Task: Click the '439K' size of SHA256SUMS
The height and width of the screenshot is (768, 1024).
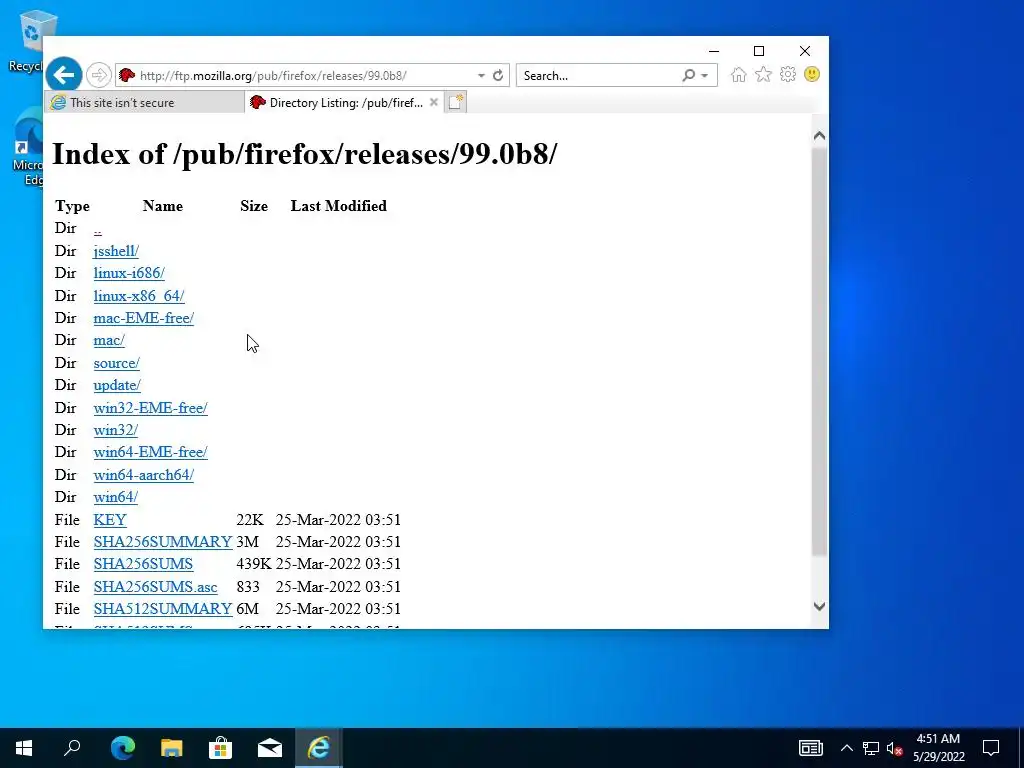Action: [253, 564]
